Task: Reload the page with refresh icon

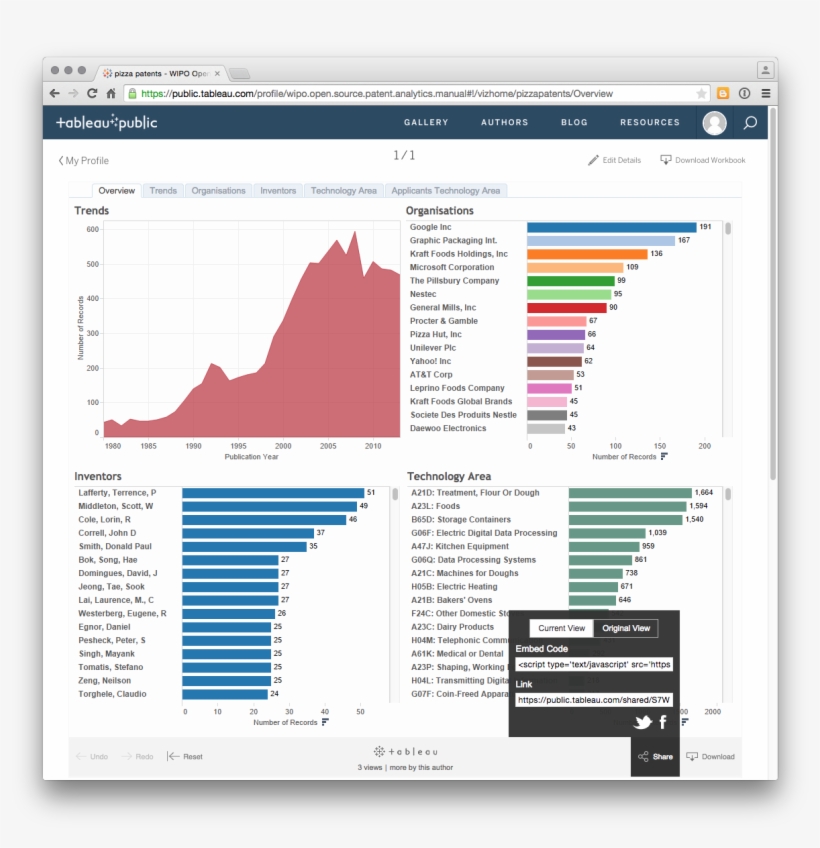Action: [x=92, y=94]
